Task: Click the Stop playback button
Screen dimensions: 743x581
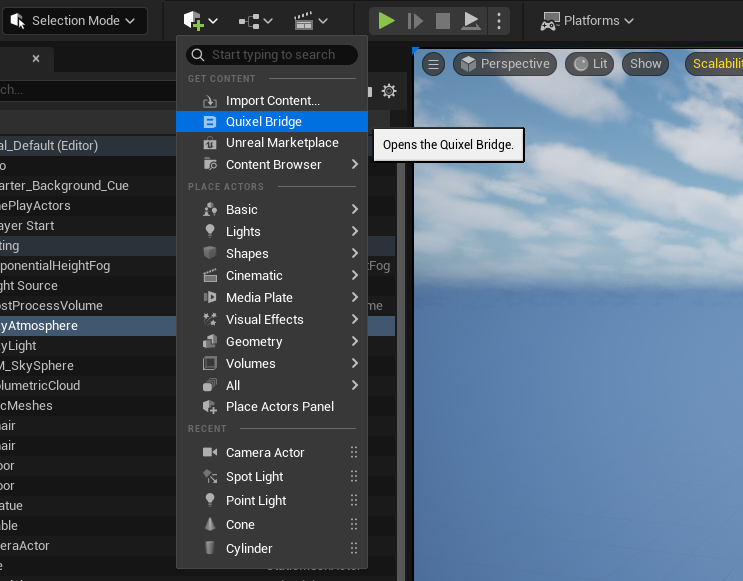Action: click(443, 21)
